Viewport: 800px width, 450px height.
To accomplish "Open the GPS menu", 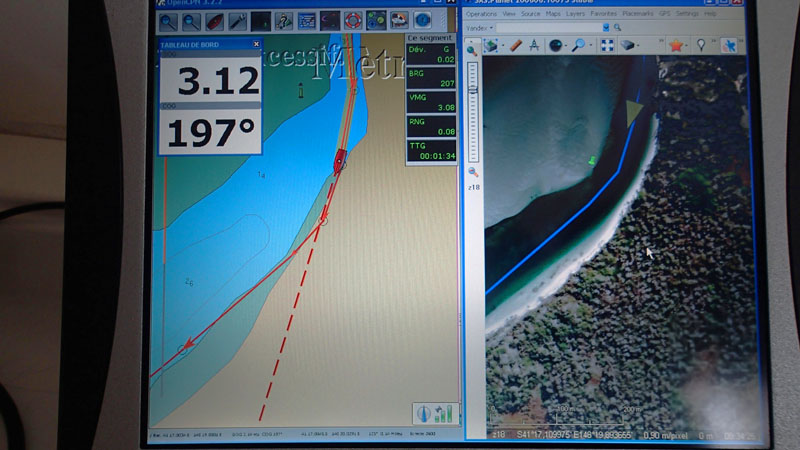I will [x=664, y=14].
